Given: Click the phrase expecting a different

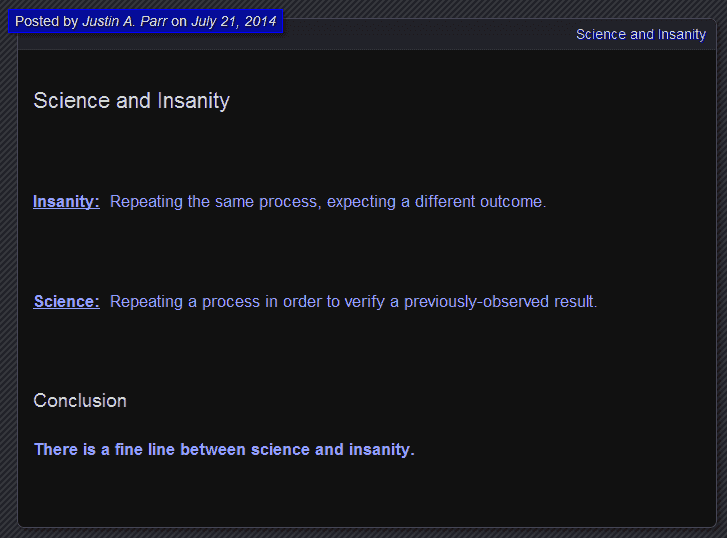Looking at the screenshot, I should click(x=401, y=202).
